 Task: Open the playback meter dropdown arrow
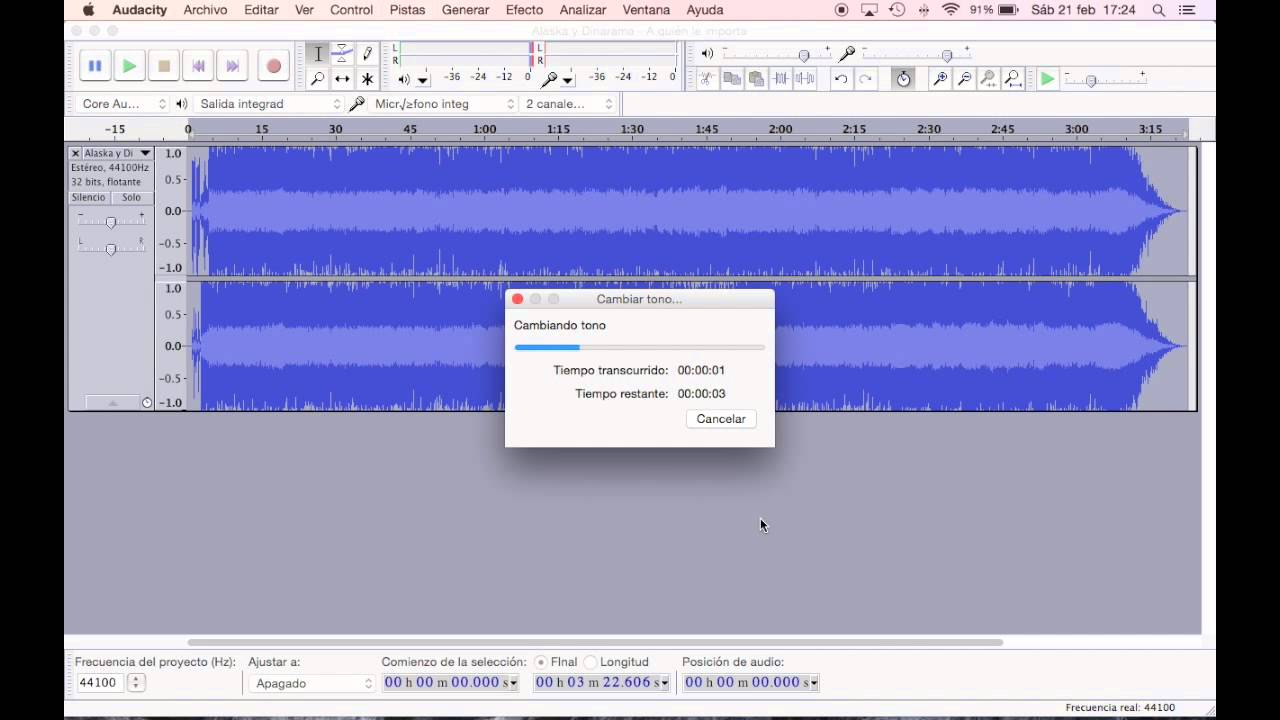click(423, 79)
